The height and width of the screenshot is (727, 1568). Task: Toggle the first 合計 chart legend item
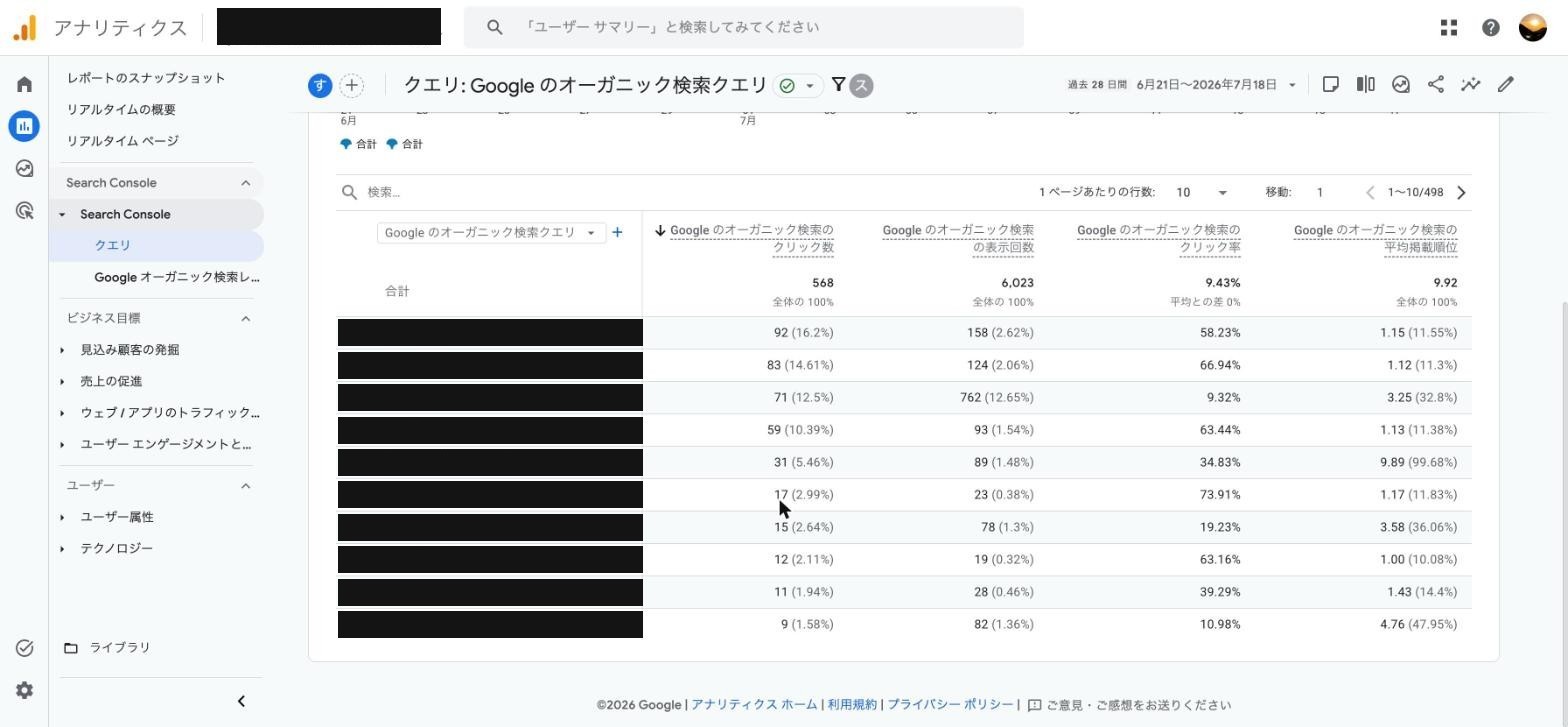[358, 144]
